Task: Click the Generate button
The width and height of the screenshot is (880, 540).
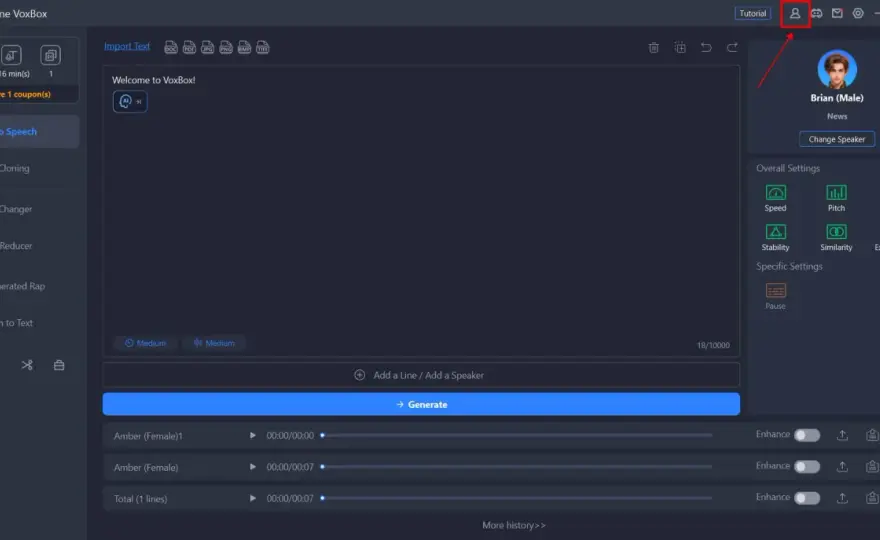Action: (421, 404)
